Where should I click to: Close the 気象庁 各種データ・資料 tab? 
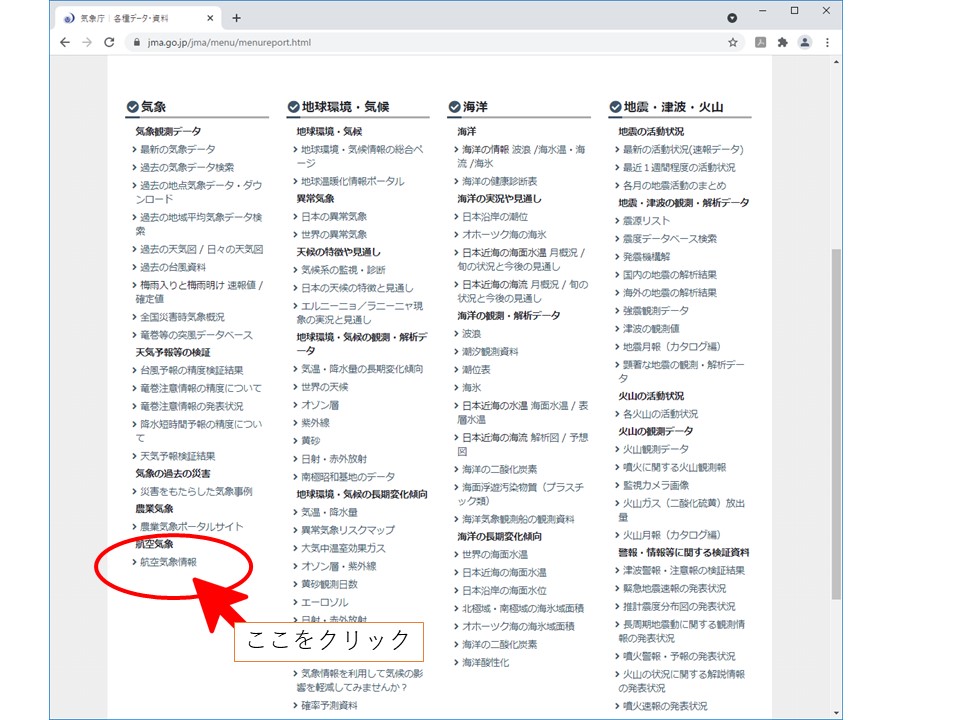tap(210, 18)
